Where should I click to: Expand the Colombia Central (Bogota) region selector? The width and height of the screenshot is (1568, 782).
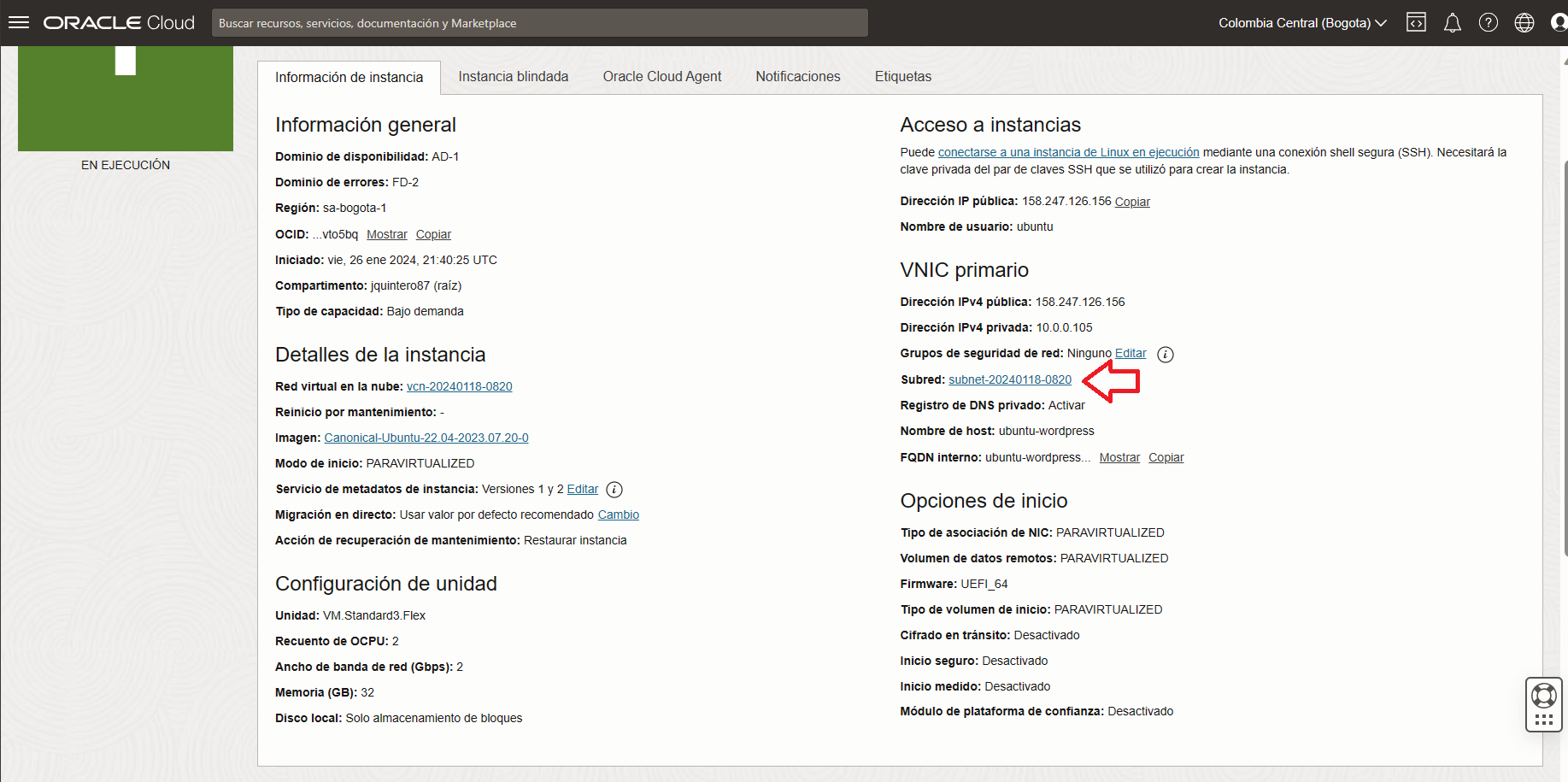[1302, 23]
